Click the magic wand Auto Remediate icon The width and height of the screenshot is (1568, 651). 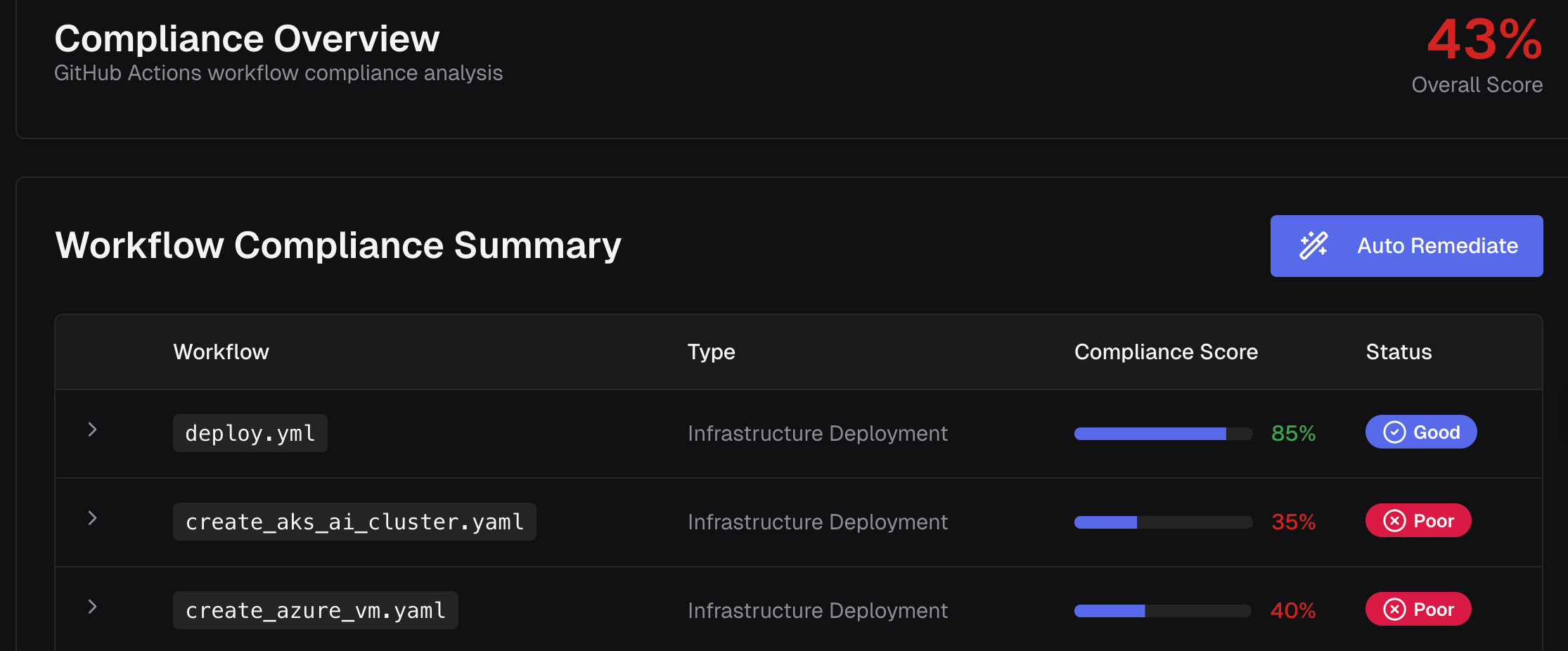click(x=1313, y=246)
